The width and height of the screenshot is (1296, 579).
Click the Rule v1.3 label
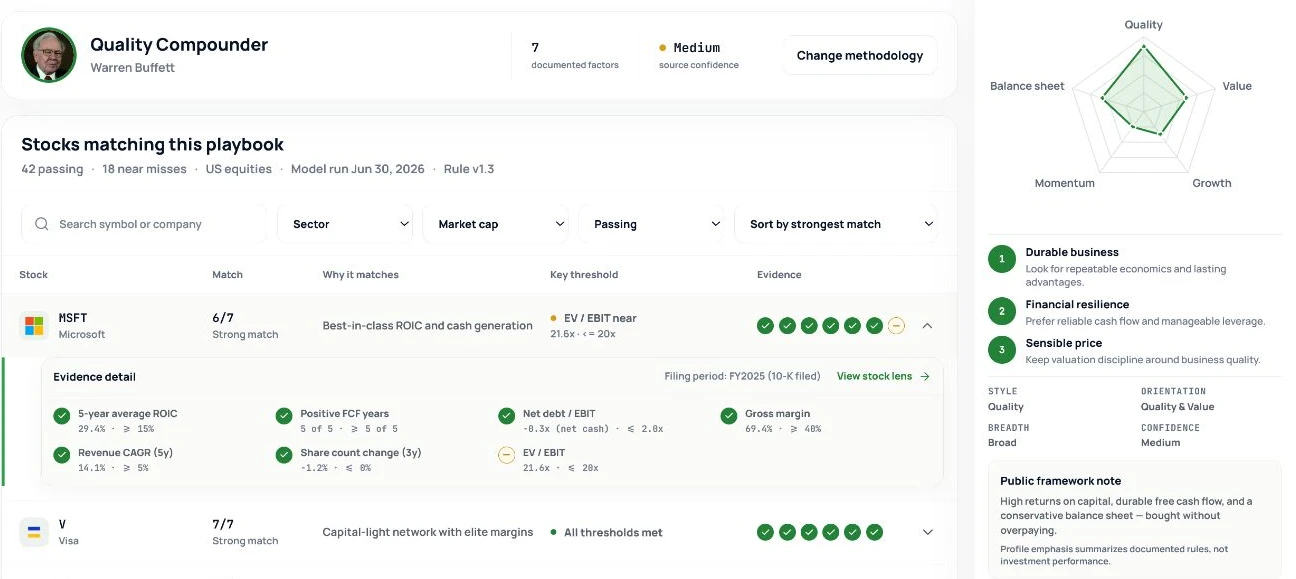click(469, 169)
